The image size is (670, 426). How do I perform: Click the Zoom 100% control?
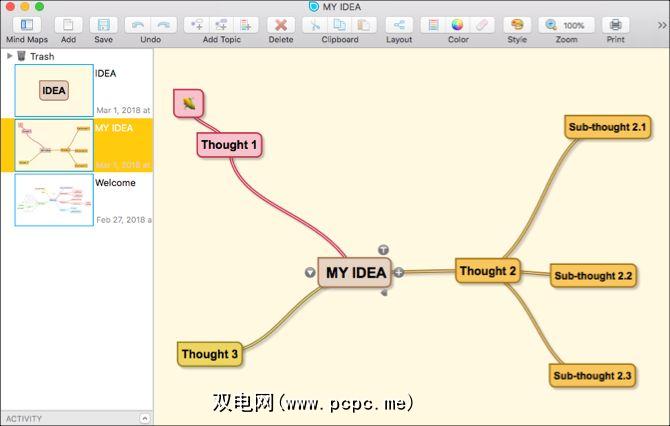[566, 25]
